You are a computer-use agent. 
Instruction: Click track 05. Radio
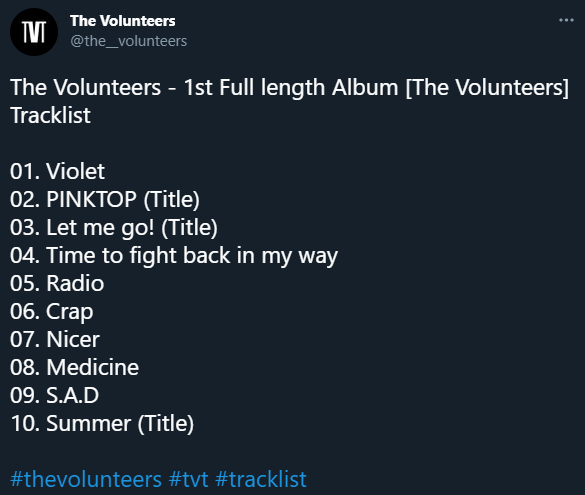click(57, 283)
